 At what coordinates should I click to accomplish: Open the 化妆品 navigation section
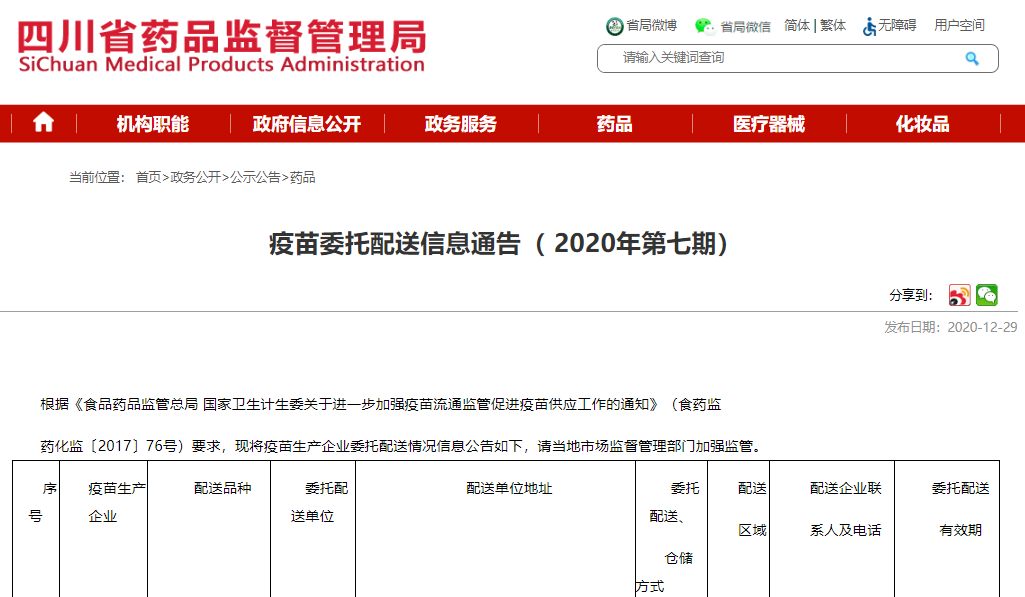(922, 124)
